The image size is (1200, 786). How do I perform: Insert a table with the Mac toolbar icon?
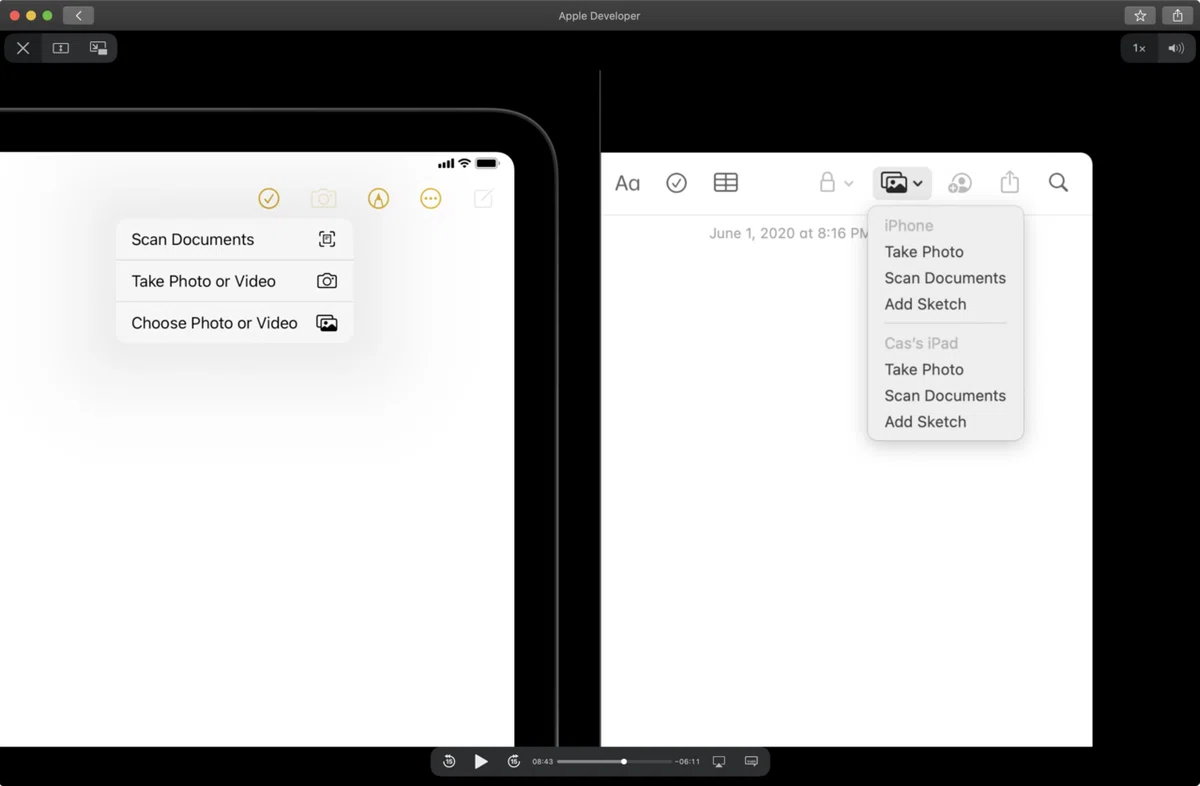pos(726,182)
